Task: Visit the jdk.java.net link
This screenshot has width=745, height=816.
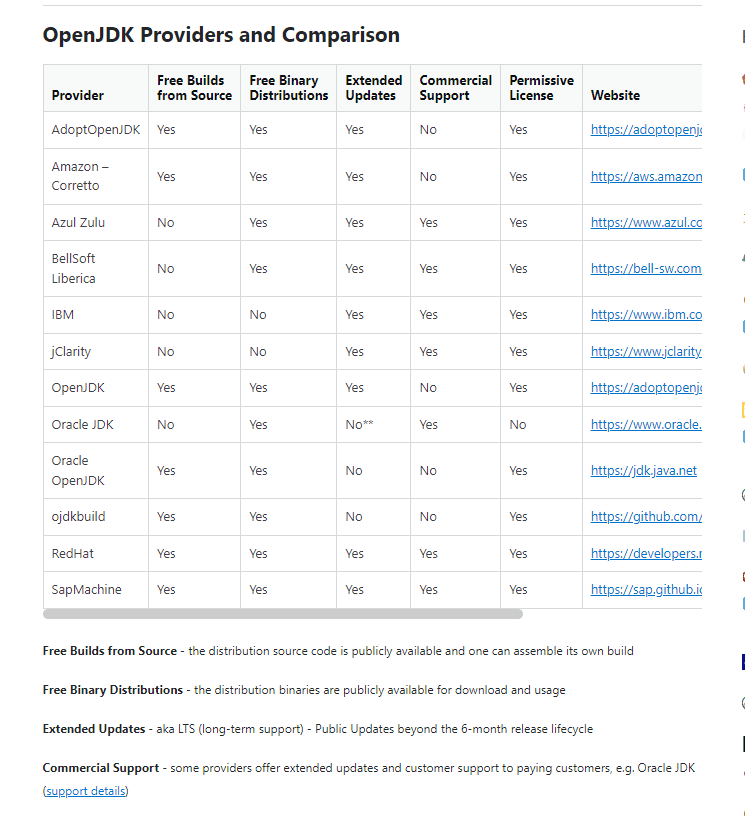Action: coord(643,471)
